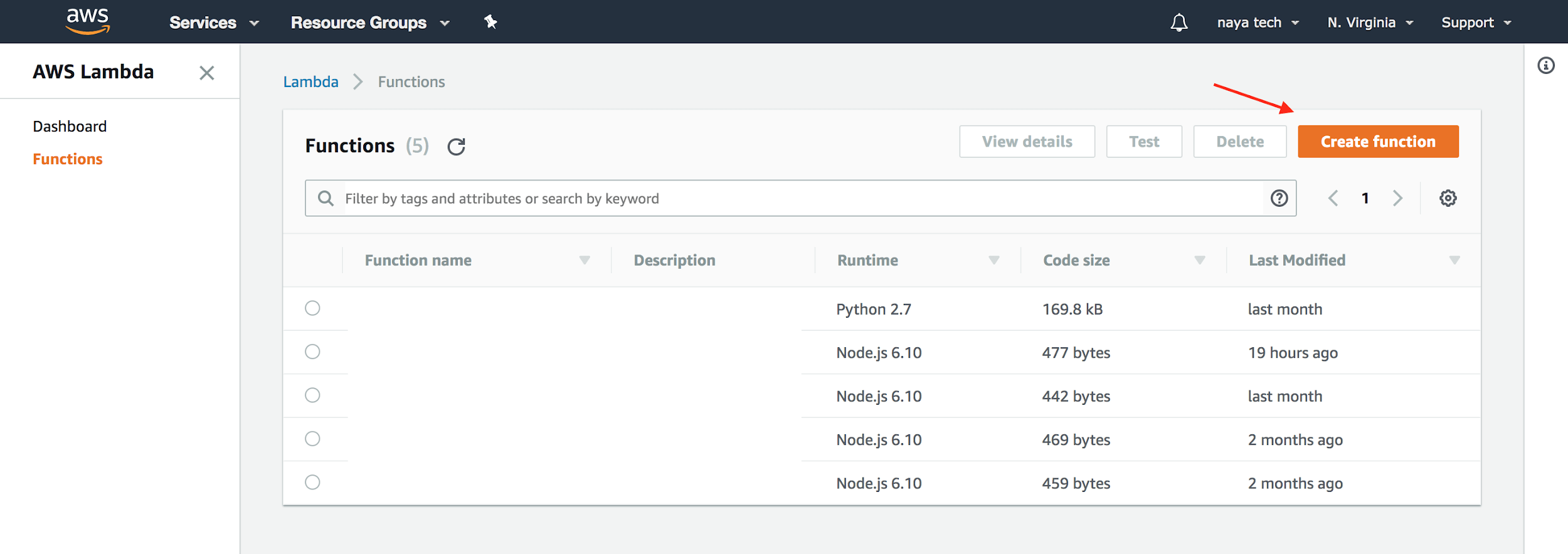Go to the next page arrow
This screenshot has height=554, width=1568.
(x=1397, y=198)
